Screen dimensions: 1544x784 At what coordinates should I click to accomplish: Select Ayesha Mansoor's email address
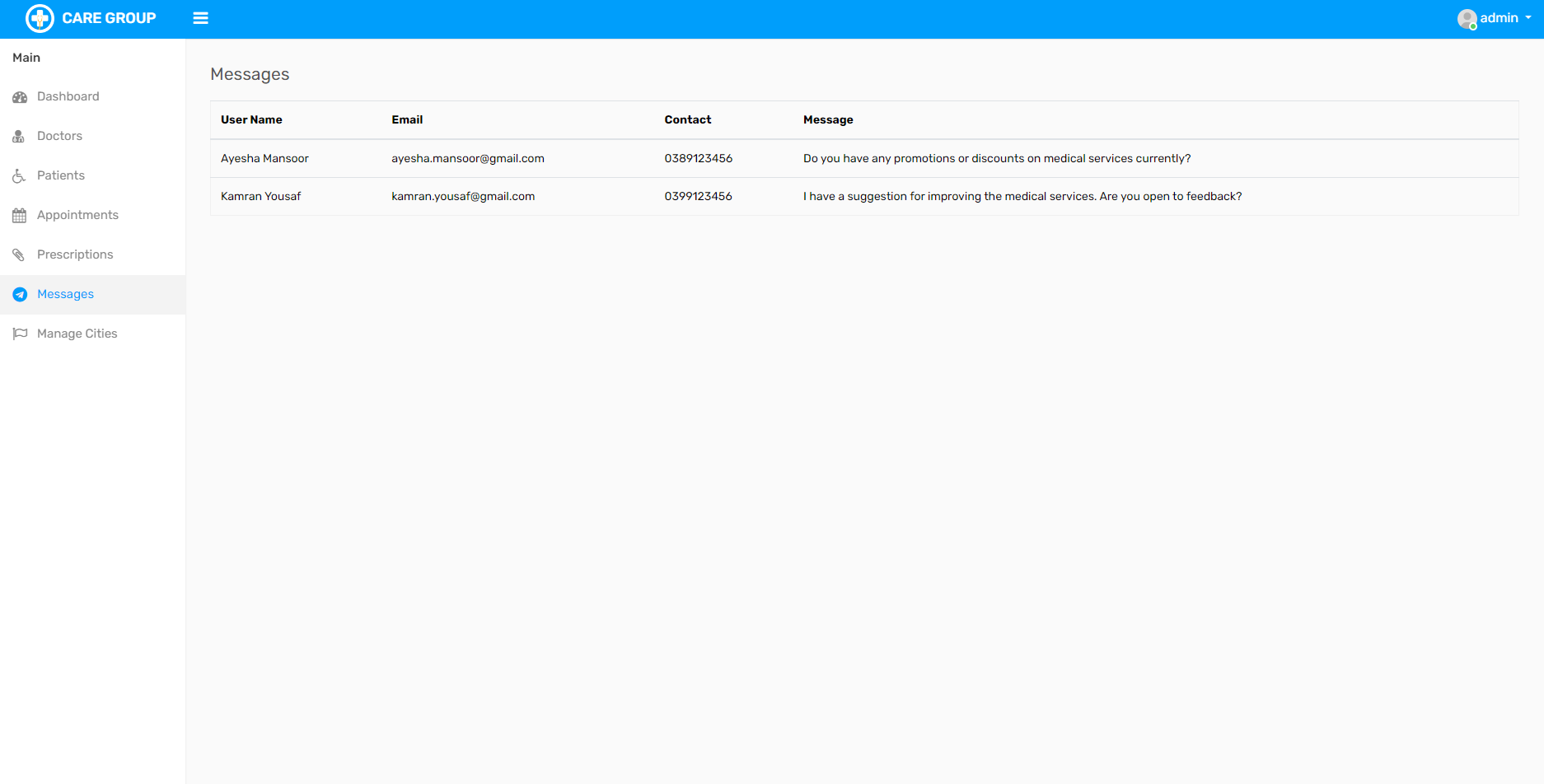[x=467, y=158]
